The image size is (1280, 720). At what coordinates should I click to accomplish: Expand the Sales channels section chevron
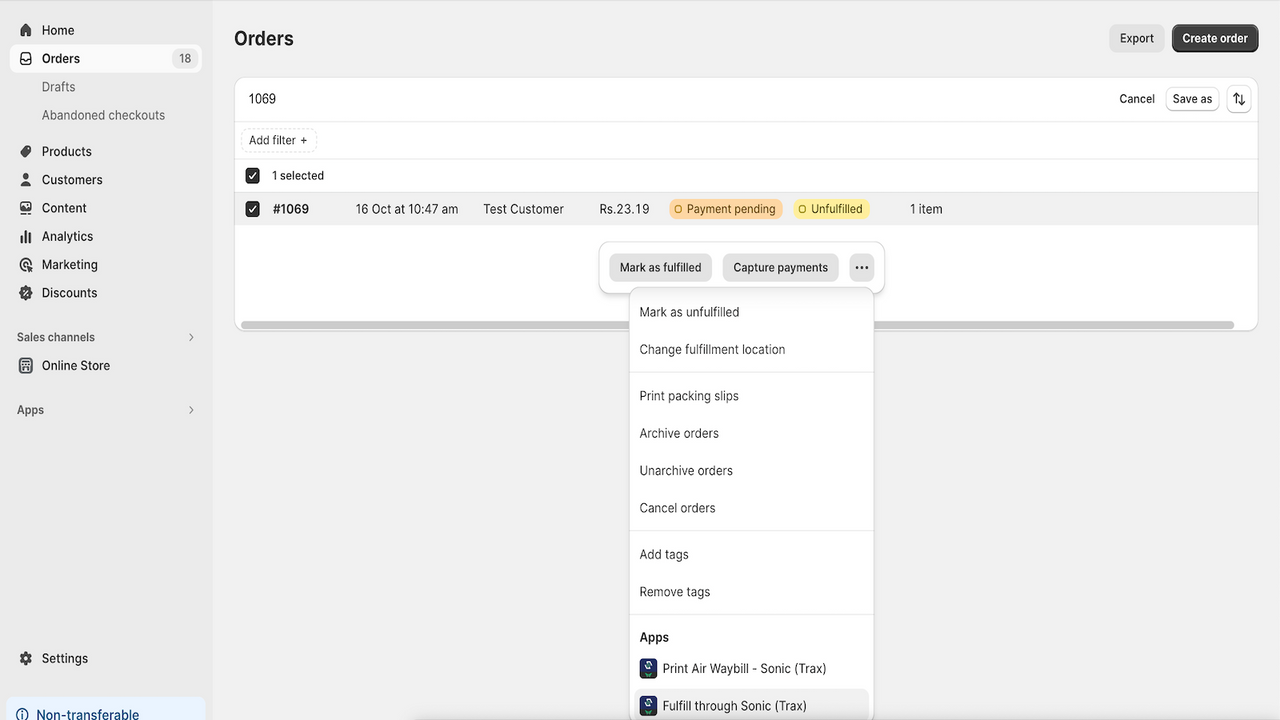coord(191,338)
